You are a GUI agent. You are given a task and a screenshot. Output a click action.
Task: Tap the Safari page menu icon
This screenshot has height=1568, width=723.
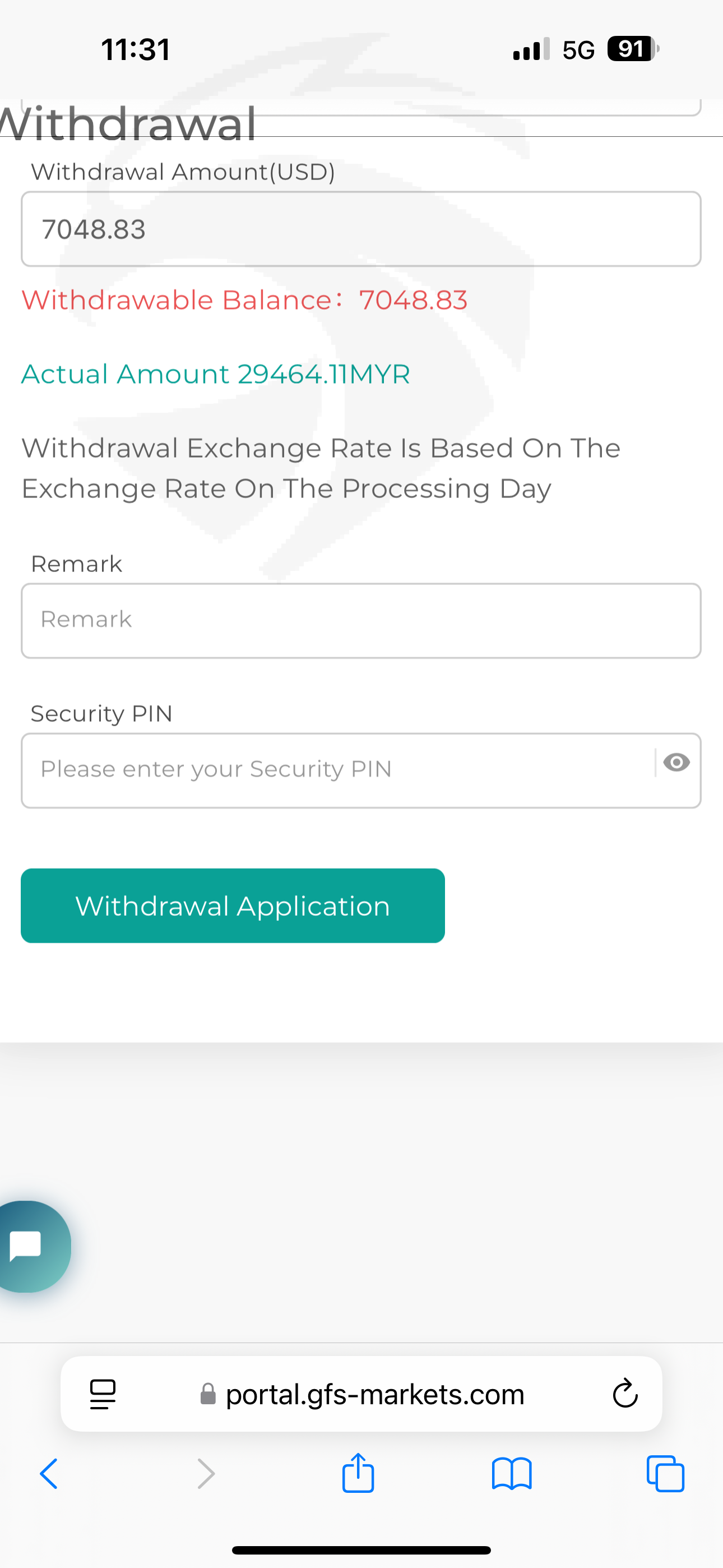tap(103, 1393)
